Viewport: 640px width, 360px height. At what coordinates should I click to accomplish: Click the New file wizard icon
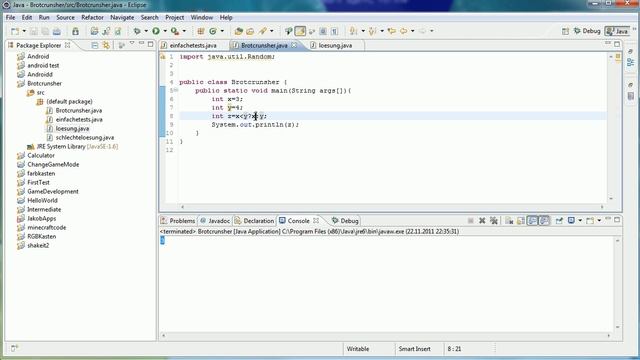pos(15,31)
